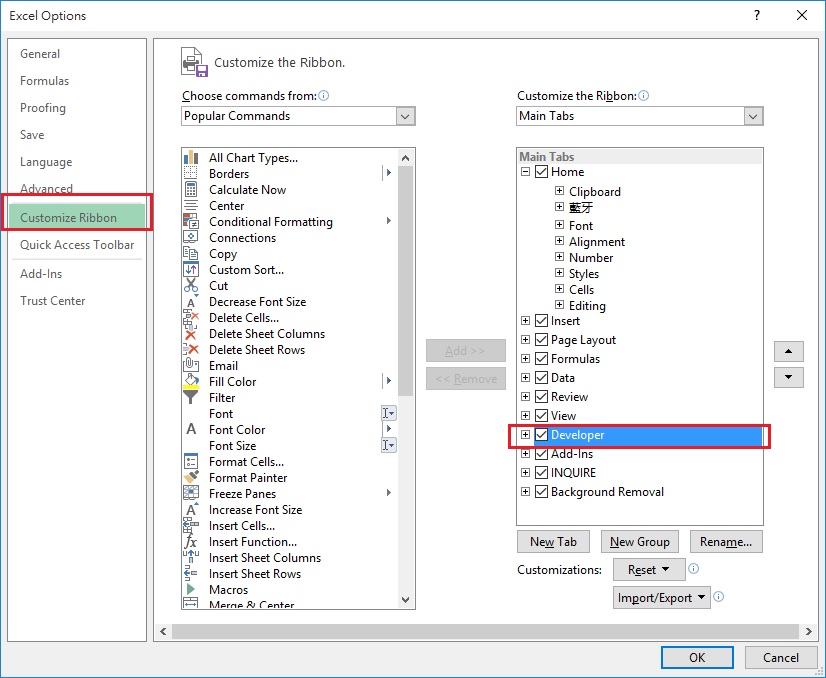Viewport: 826px width, 678px height.
Task: Select the Copy command in the list
Action: coord(222,253)
